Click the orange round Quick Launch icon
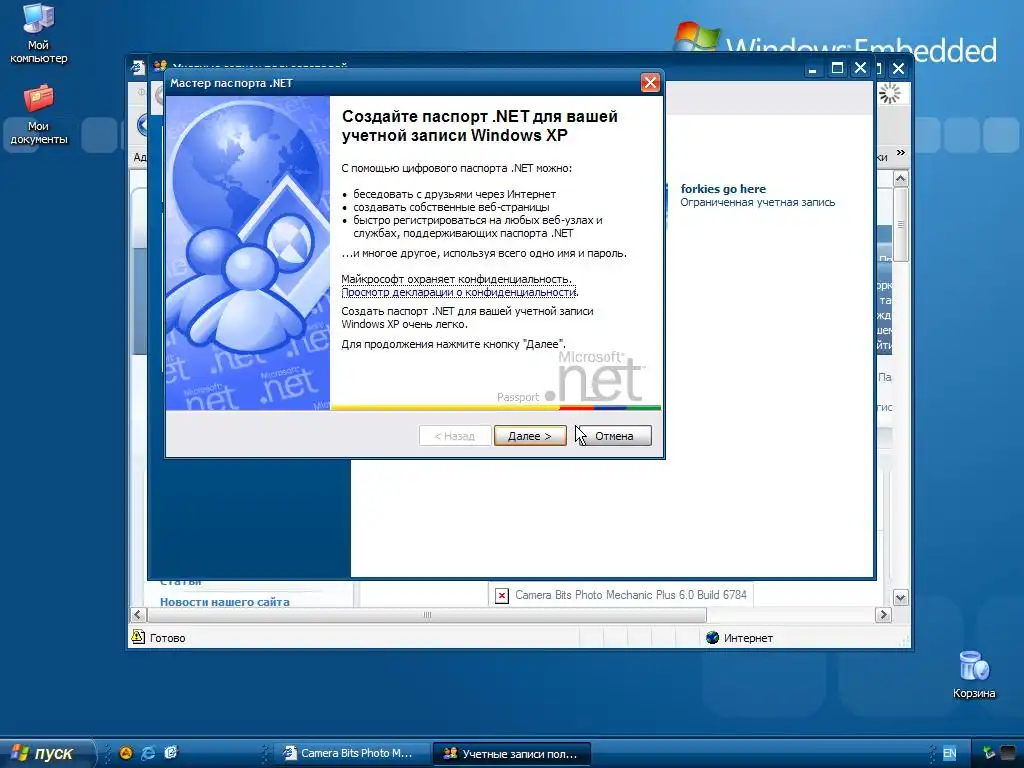This screenshot has width=1024, height=768. pos(126,753)
